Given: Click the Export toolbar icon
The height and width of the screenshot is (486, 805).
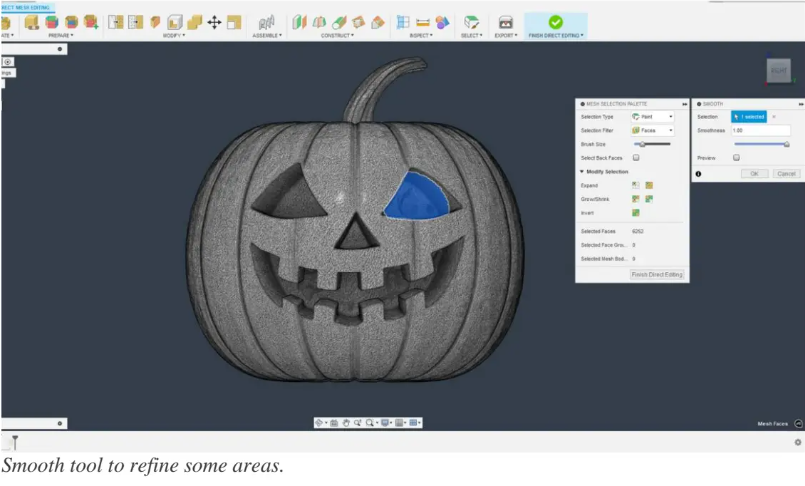Looking at the screenshot, I should coord(505,22).
